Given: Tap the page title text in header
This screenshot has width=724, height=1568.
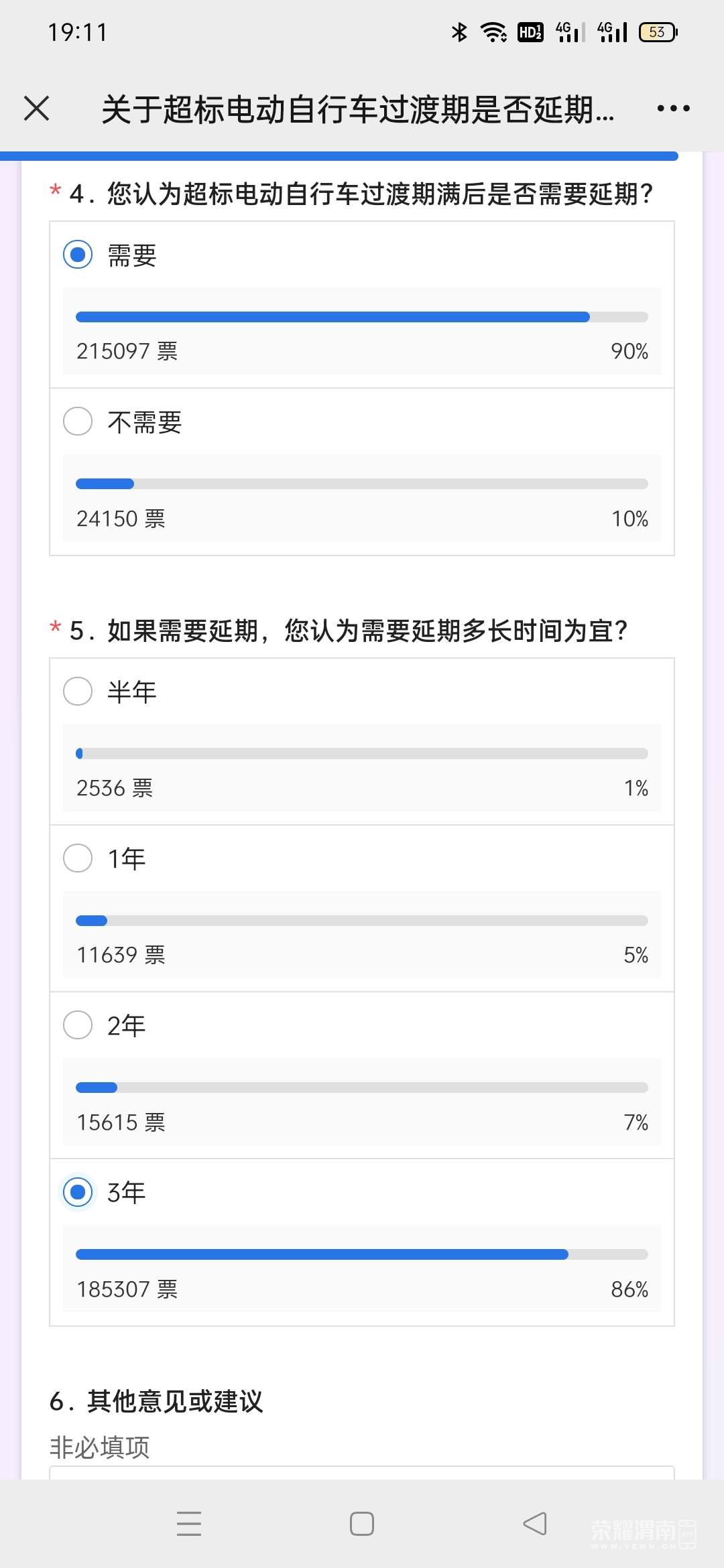Looking at the screenshot, I should click(x=357, y=109).
